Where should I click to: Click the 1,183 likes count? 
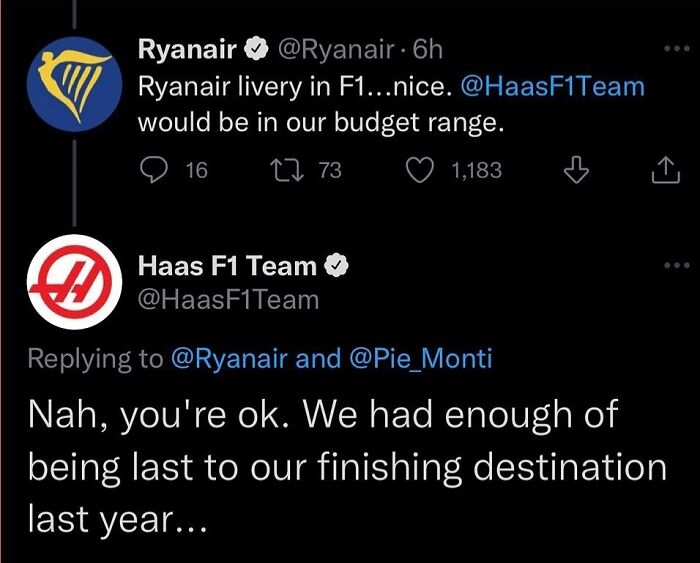point(475,171)
